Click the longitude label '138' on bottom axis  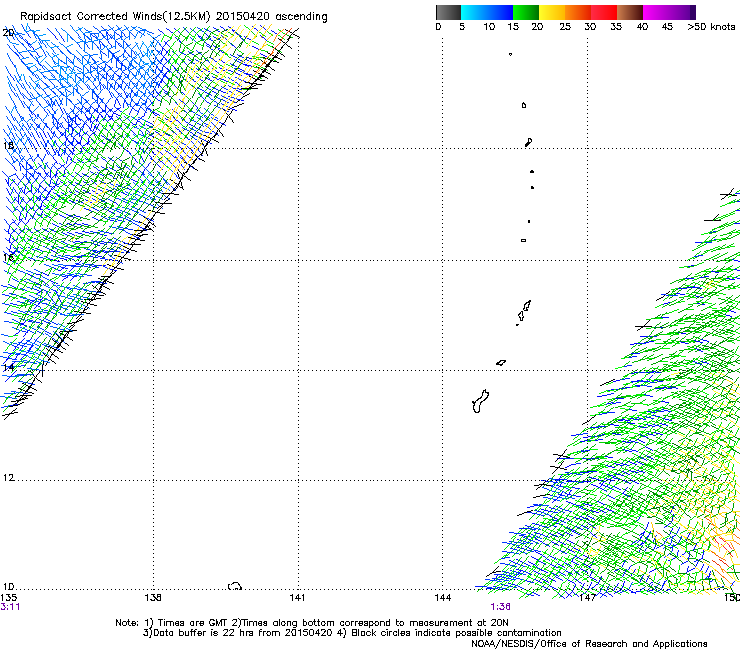[153, 598]
